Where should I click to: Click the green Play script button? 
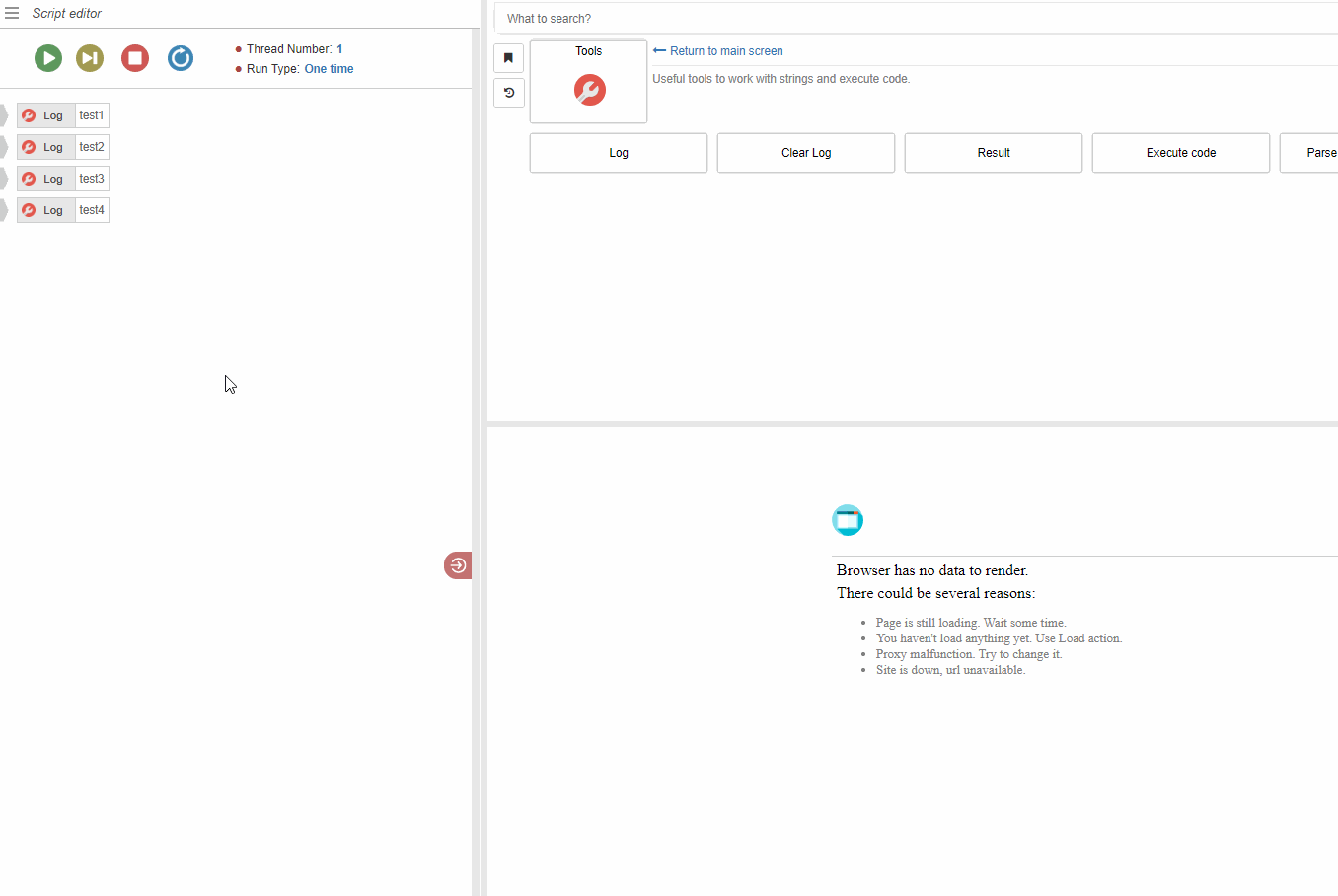point(48,58)
